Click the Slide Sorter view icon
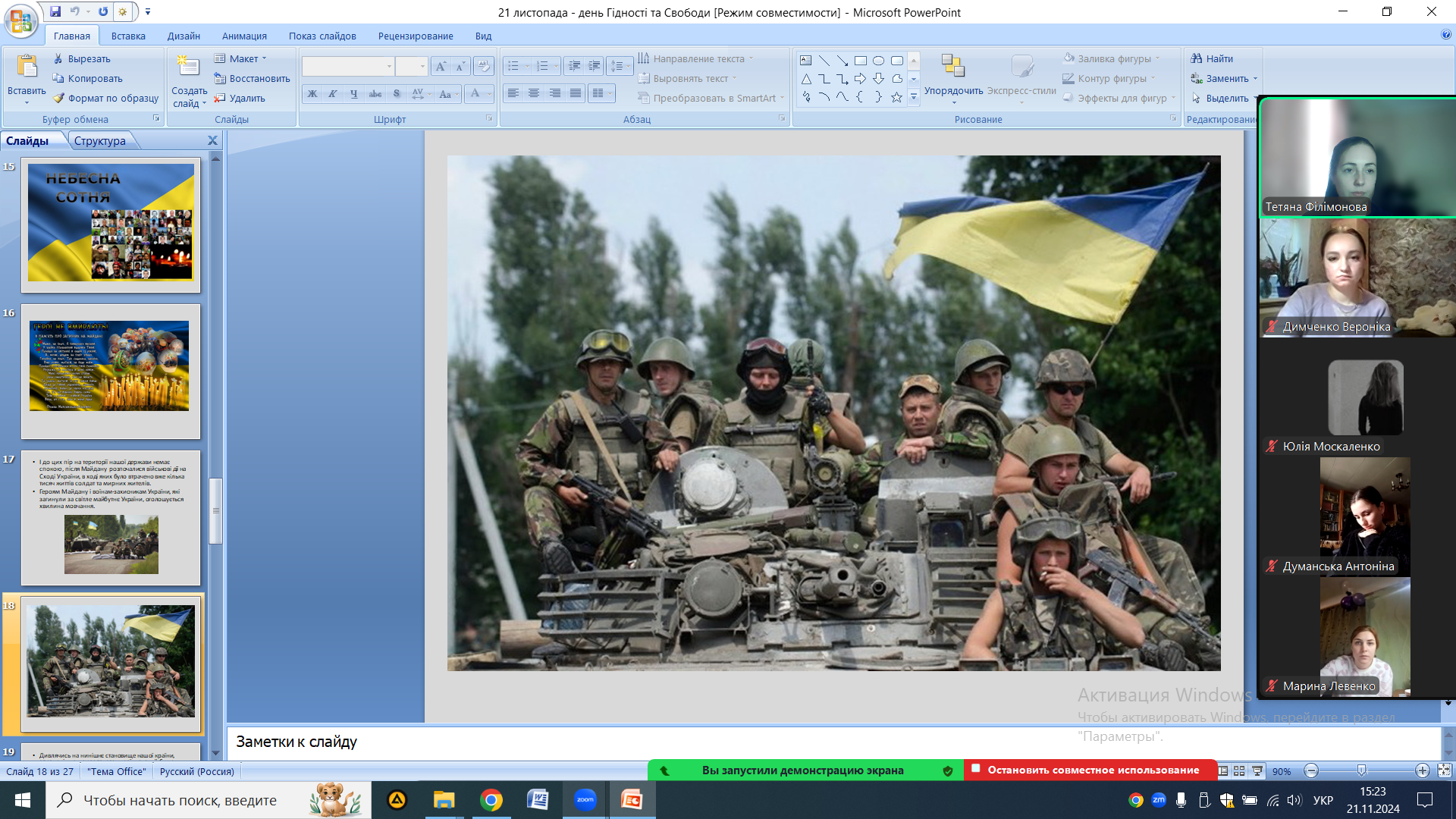The width and height of the screenshot is (1456, 819). point(1239,770)
